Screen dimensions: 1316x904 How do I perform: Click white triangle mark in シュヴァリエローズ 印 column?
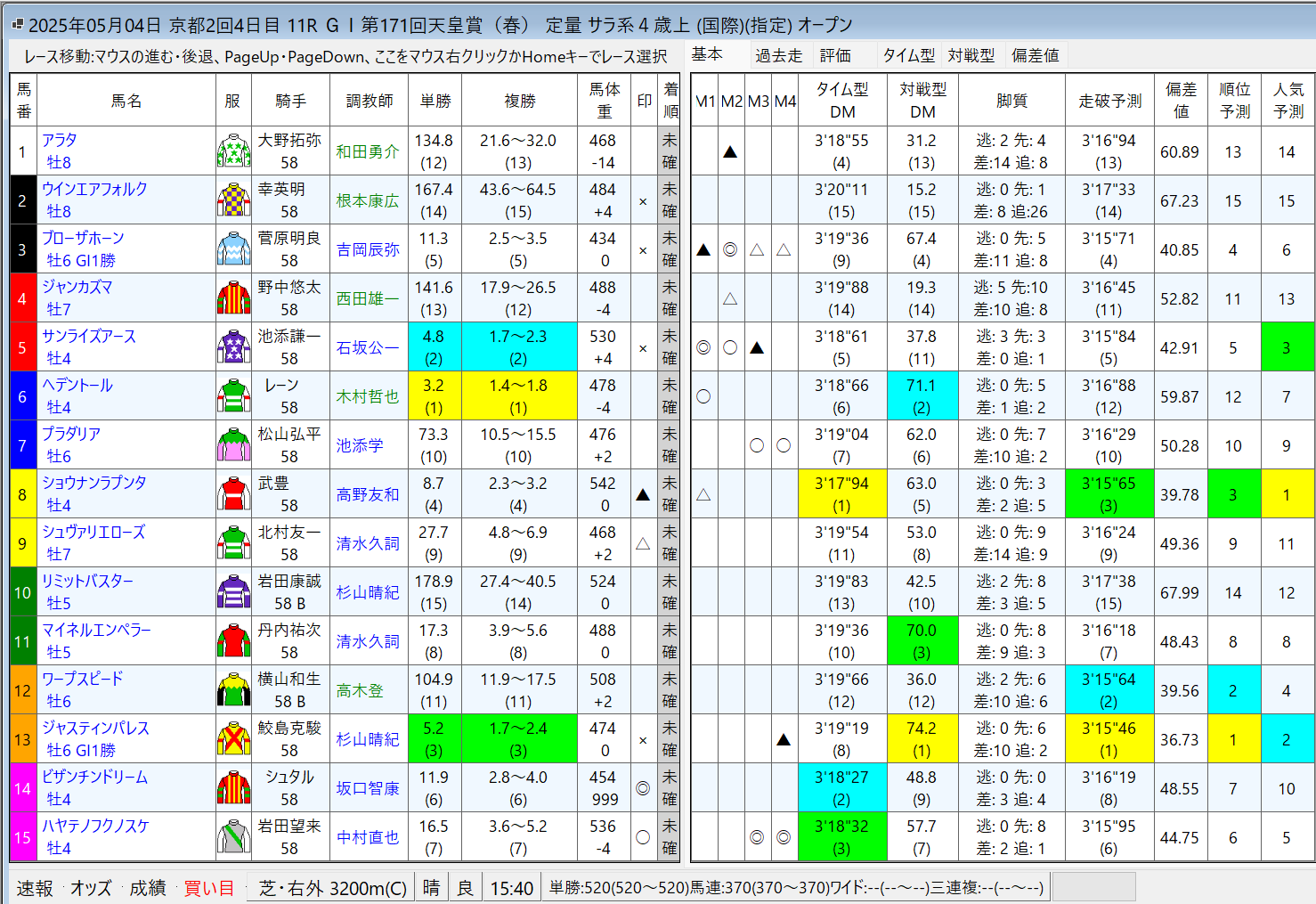tap(643, 543)
